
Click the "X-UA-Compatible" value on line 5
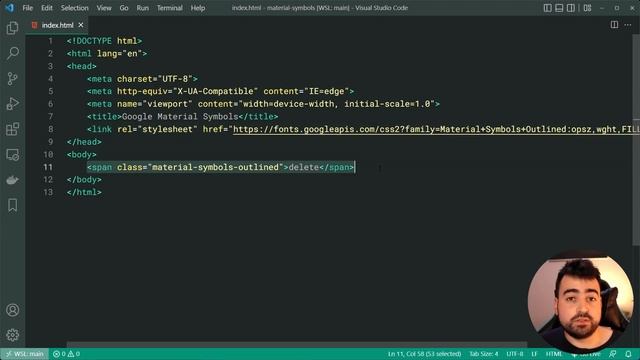pos(216,91)
